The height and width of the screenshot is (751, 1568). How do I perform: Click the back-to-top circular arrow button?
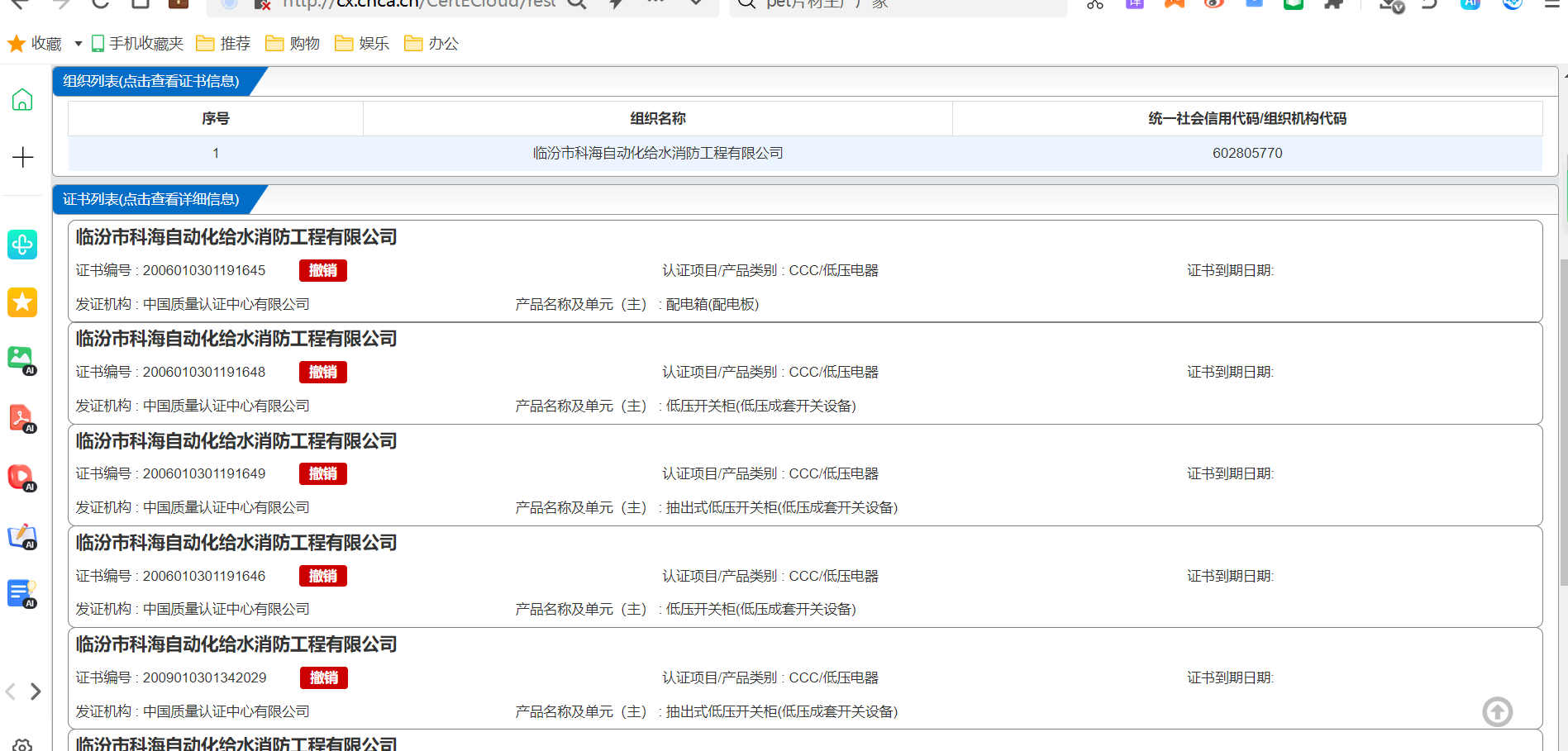coord(1497,711)
